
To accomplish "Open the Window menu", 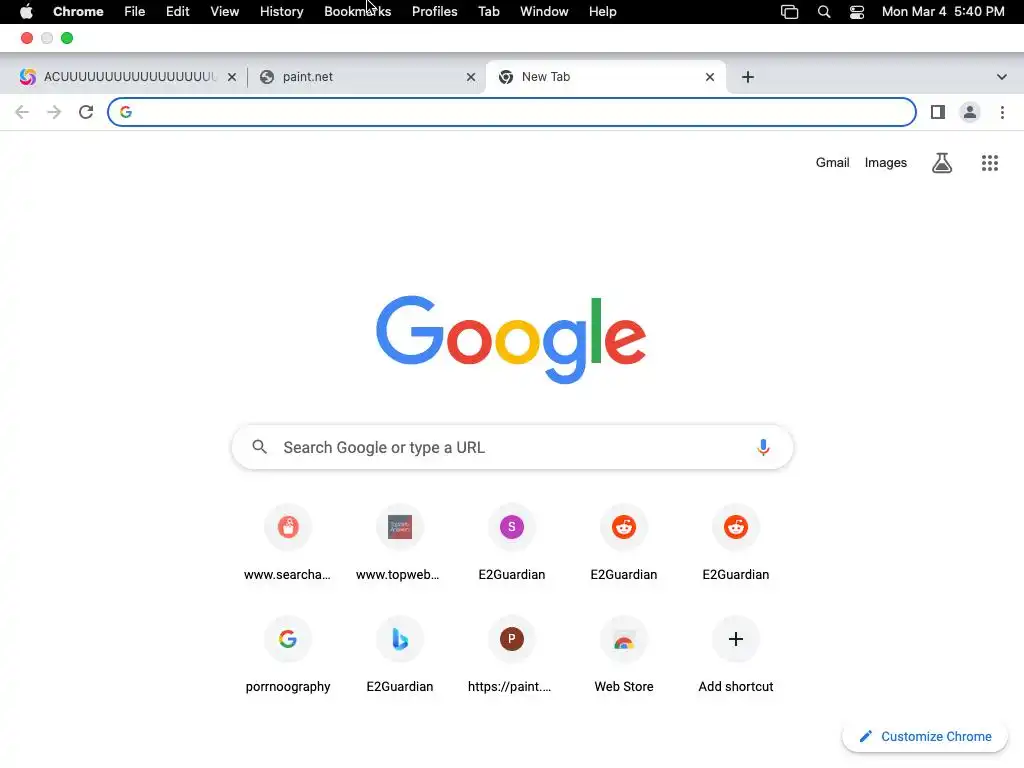I will click(x=544, y=12).
